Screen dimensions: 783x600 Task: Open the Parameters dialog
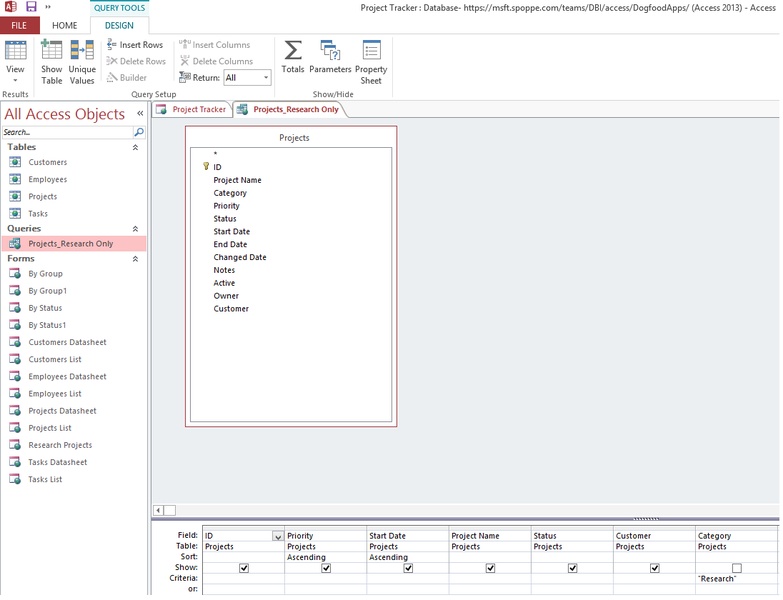tap(330, 57)
